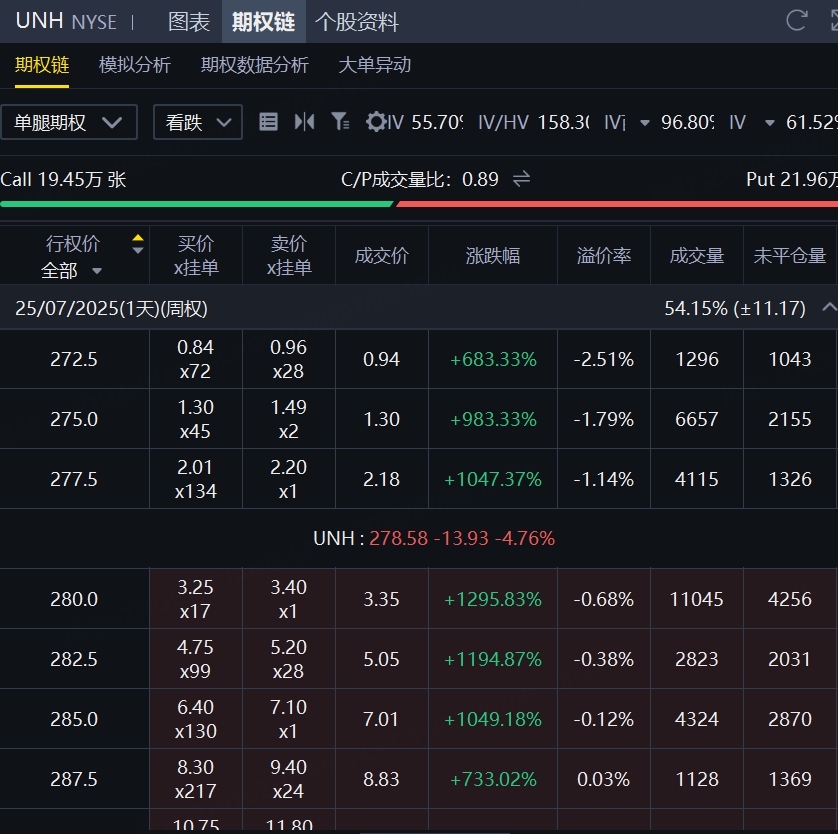
Task: Click the 买价 x挂单 column header
Action: tap(196, 255)
